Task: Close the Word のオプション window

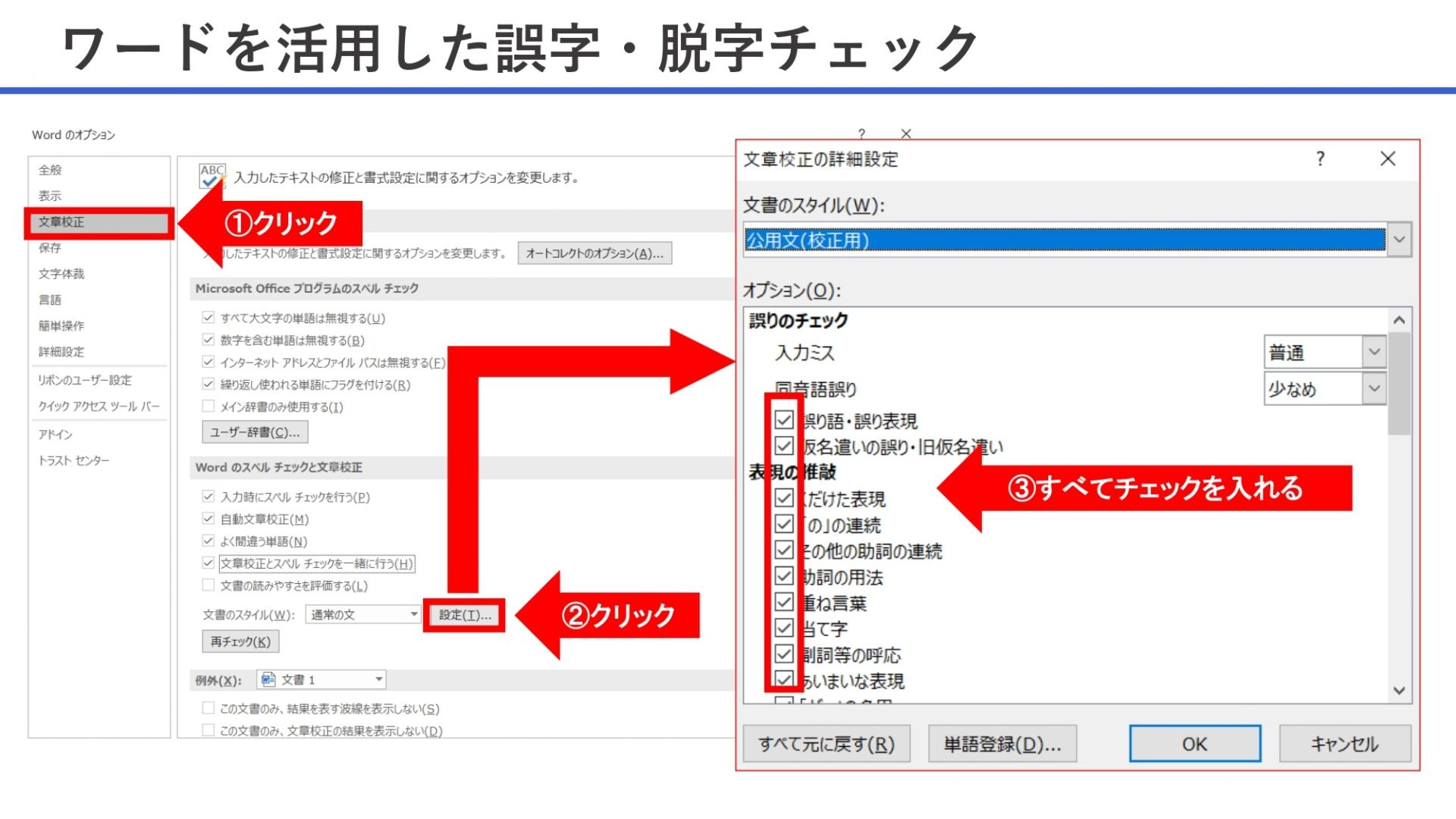Action: click(x=906, y=133)
